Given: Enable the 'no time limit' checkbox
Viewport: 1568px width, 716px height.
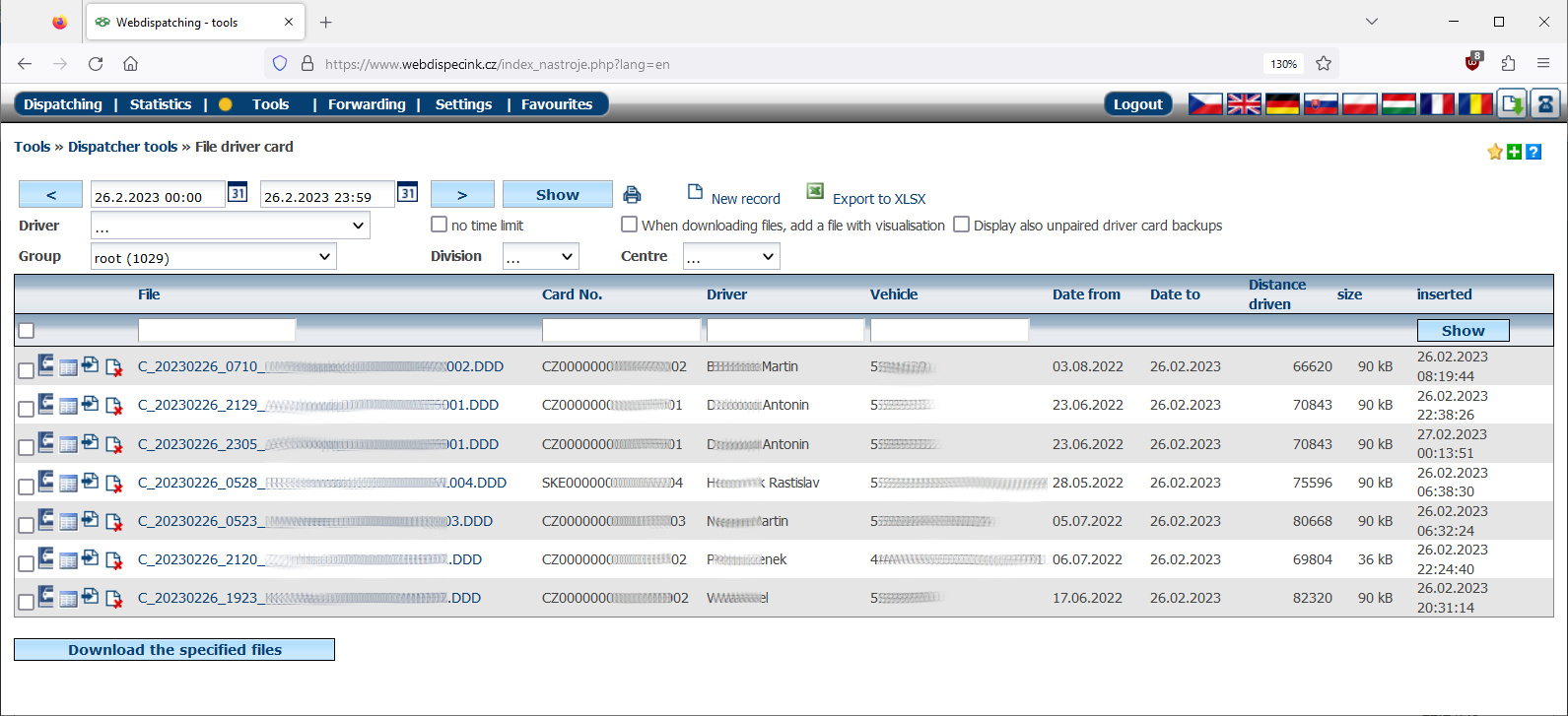Looking at the screenshot, I should [440, 225].
